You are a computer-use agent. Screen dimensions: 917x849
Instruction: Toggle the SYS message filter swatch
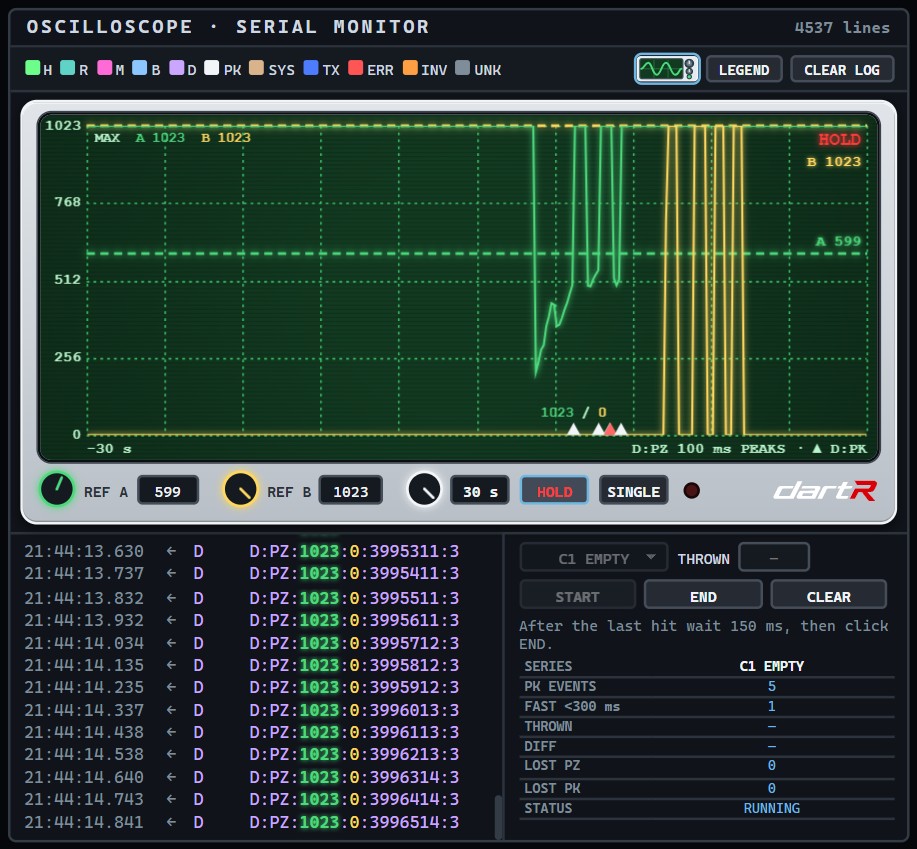point(256,68)
